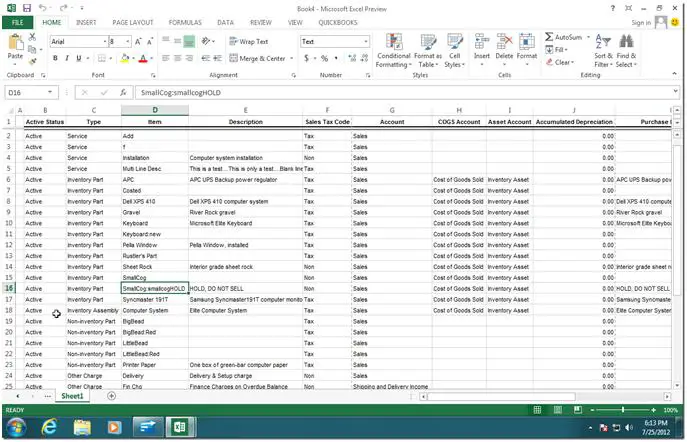Toggle Wrap Text
687x442 pixels.
[x=248, y=42]
